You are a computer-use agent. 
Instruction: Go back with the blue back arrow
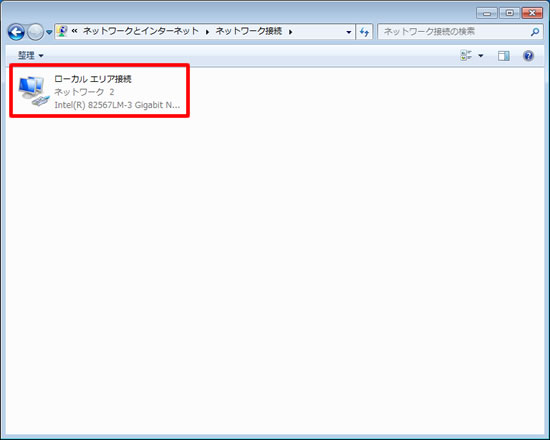(16, 32)
